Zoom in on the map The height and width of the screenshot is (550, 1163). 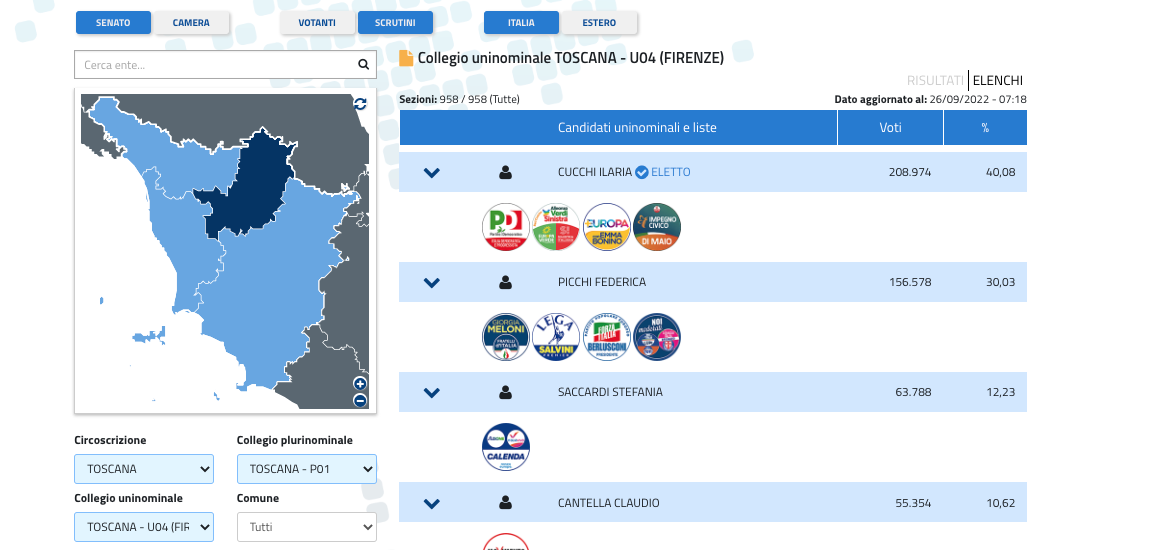click(360, 384)
